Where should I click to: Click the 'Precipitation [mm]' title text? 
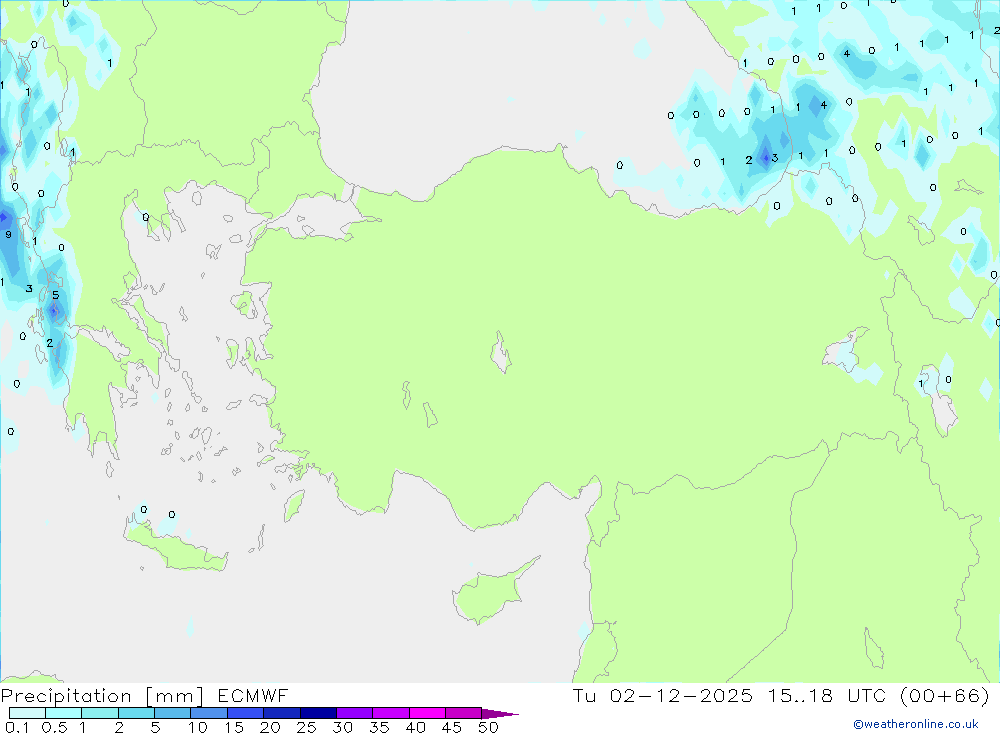(102, 696)
